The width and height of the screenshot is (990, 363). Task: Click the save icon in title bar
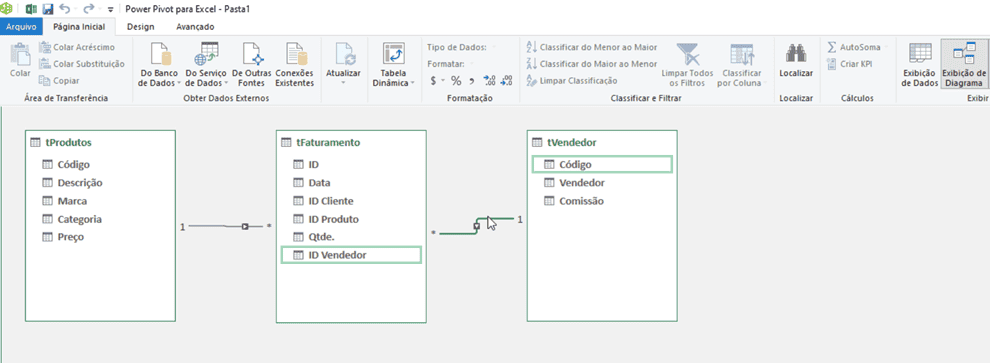click(x=47, y=9)
